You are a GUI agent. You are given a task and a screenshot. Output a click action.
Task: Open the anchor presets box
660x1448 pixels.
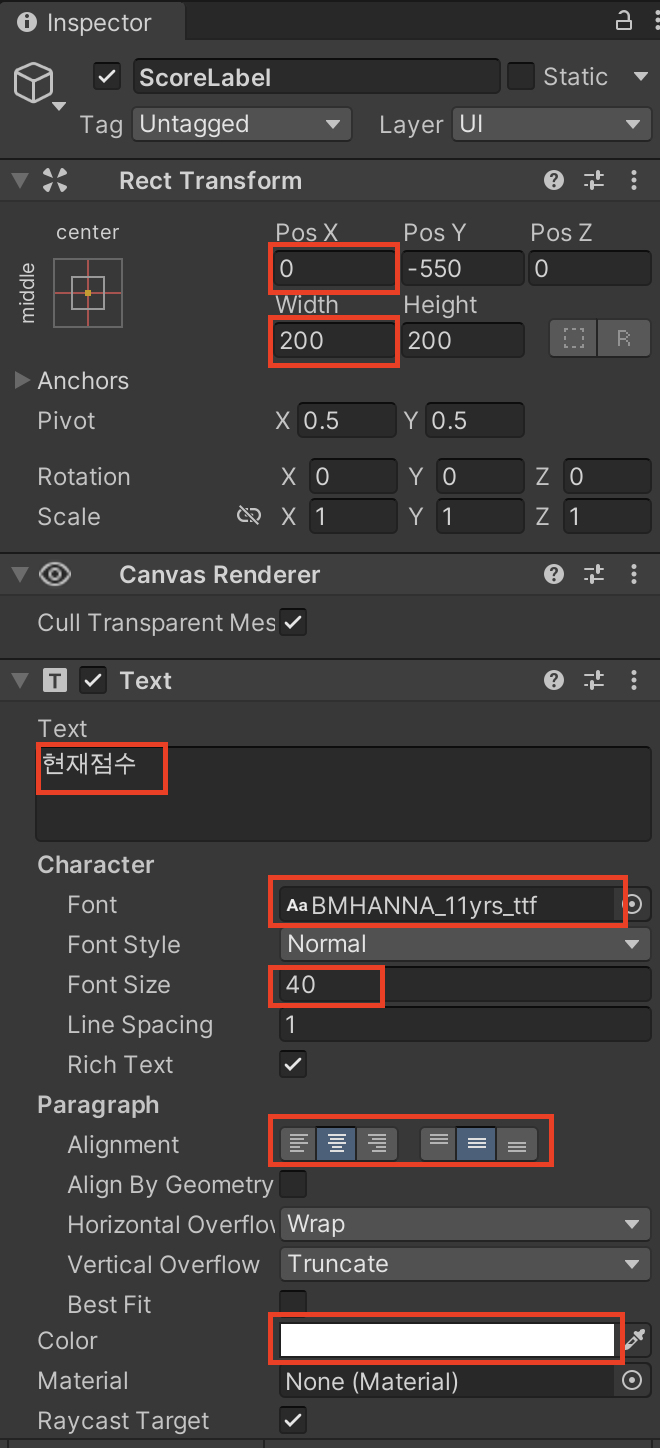(88, 292)
